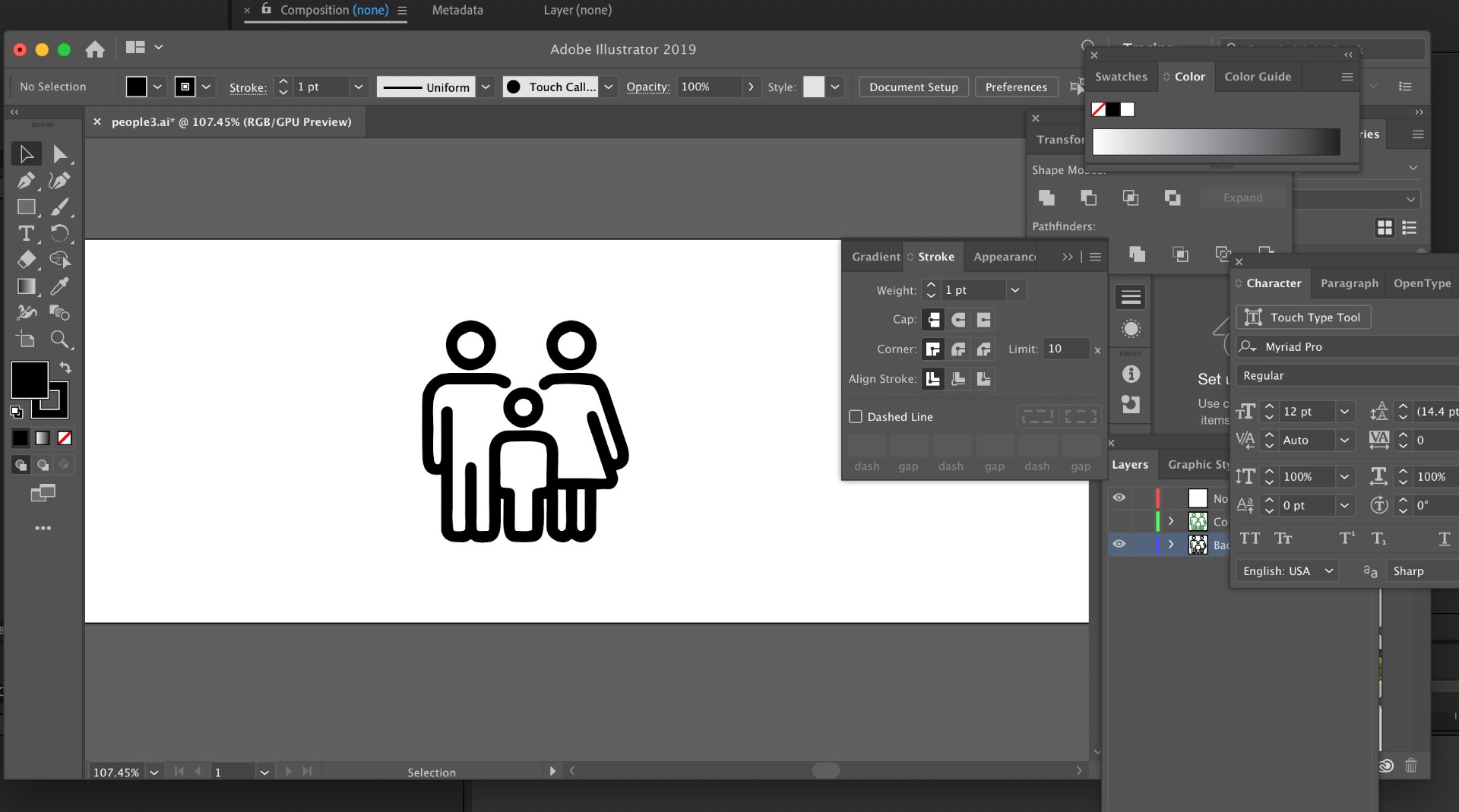The image size is (1459, 812).
Task: Go to the Illustrator Home screen
Action: coord(95,49)
